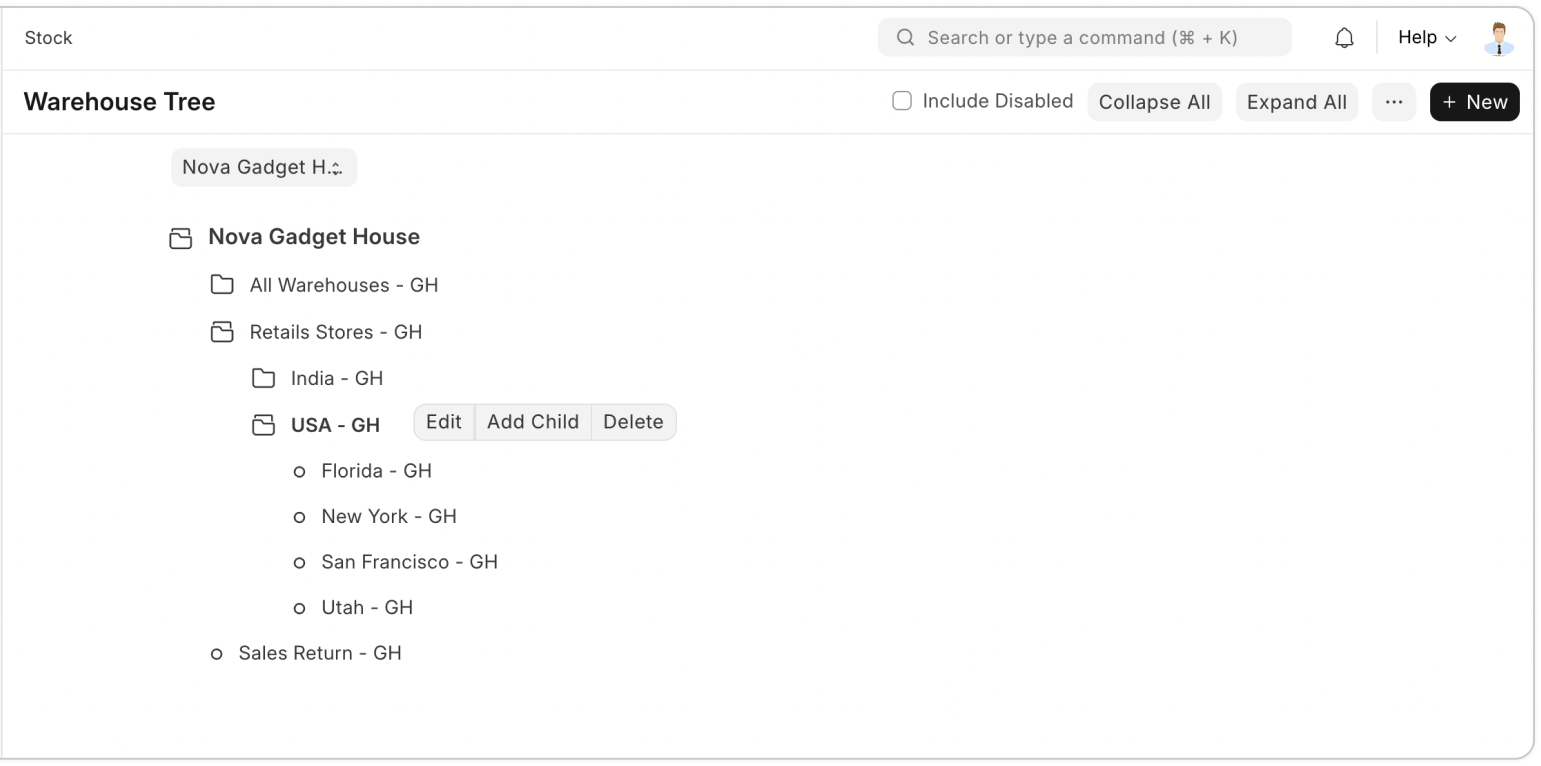This screenshot has width=1541, height=766.
Task: Open the user avatar menu
Action: 1498,38
